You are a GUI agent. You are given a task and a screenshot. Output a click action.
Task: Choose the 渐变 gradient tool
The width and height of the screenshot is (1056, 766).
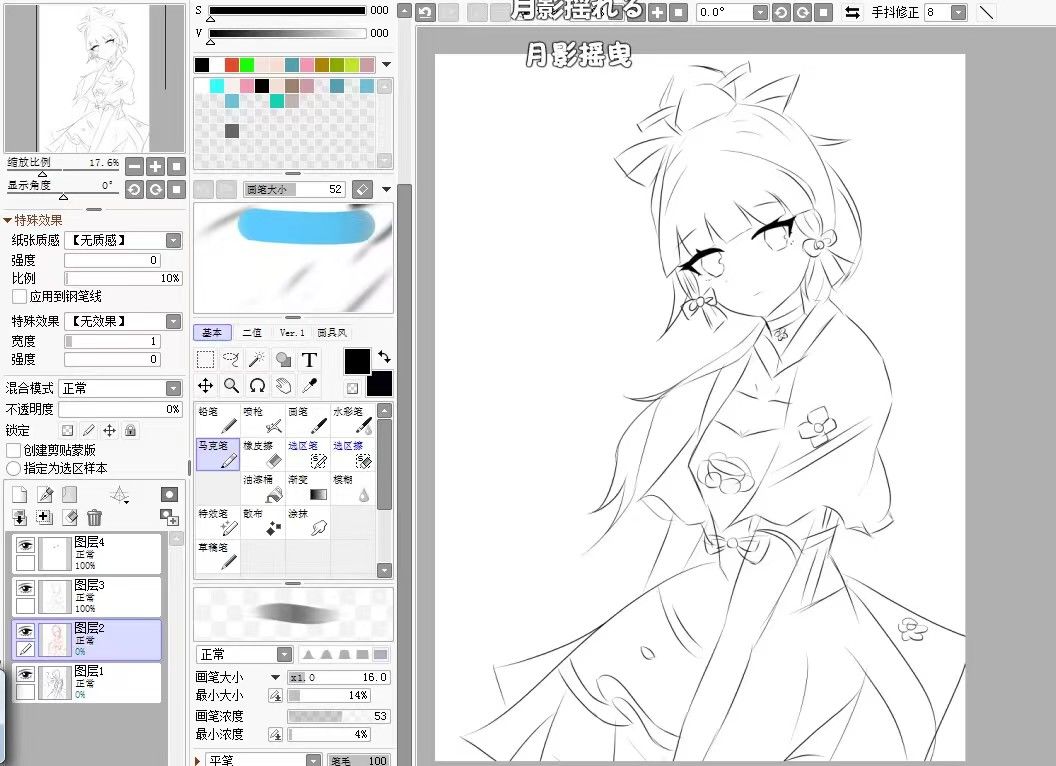point(308,488)
